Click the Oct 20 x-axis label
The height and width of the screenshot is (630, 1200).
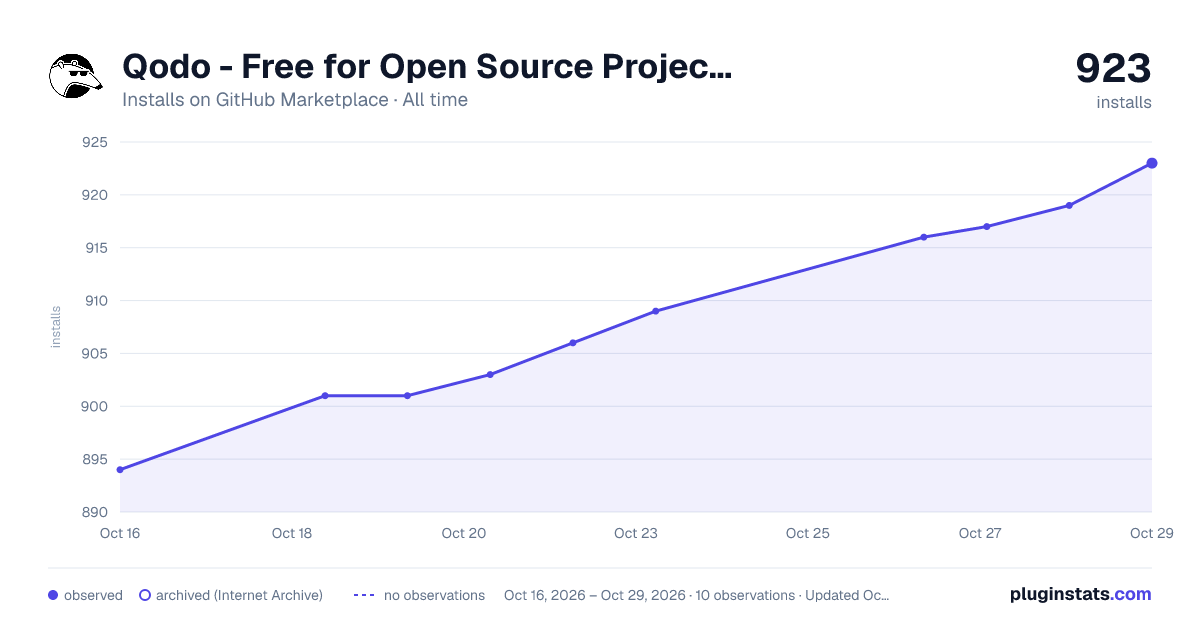coord(464,533)
